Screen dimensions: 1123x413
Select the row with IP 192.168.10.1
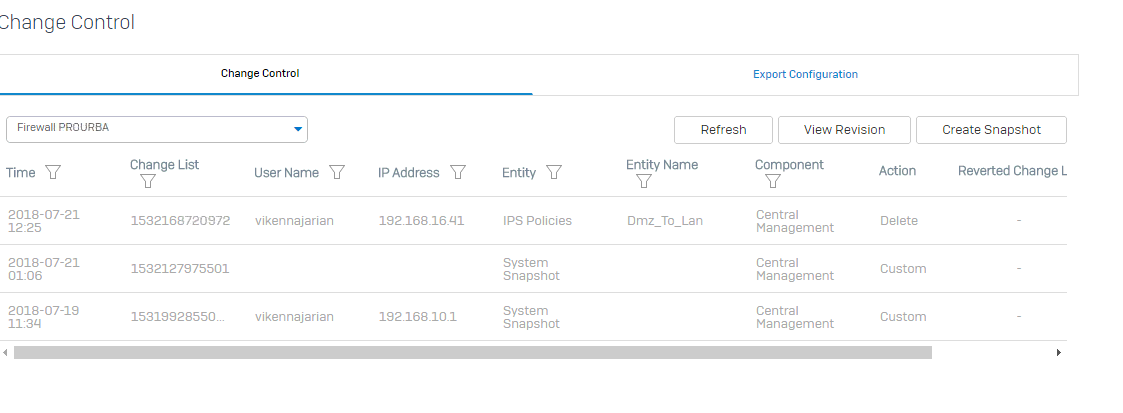534,317
